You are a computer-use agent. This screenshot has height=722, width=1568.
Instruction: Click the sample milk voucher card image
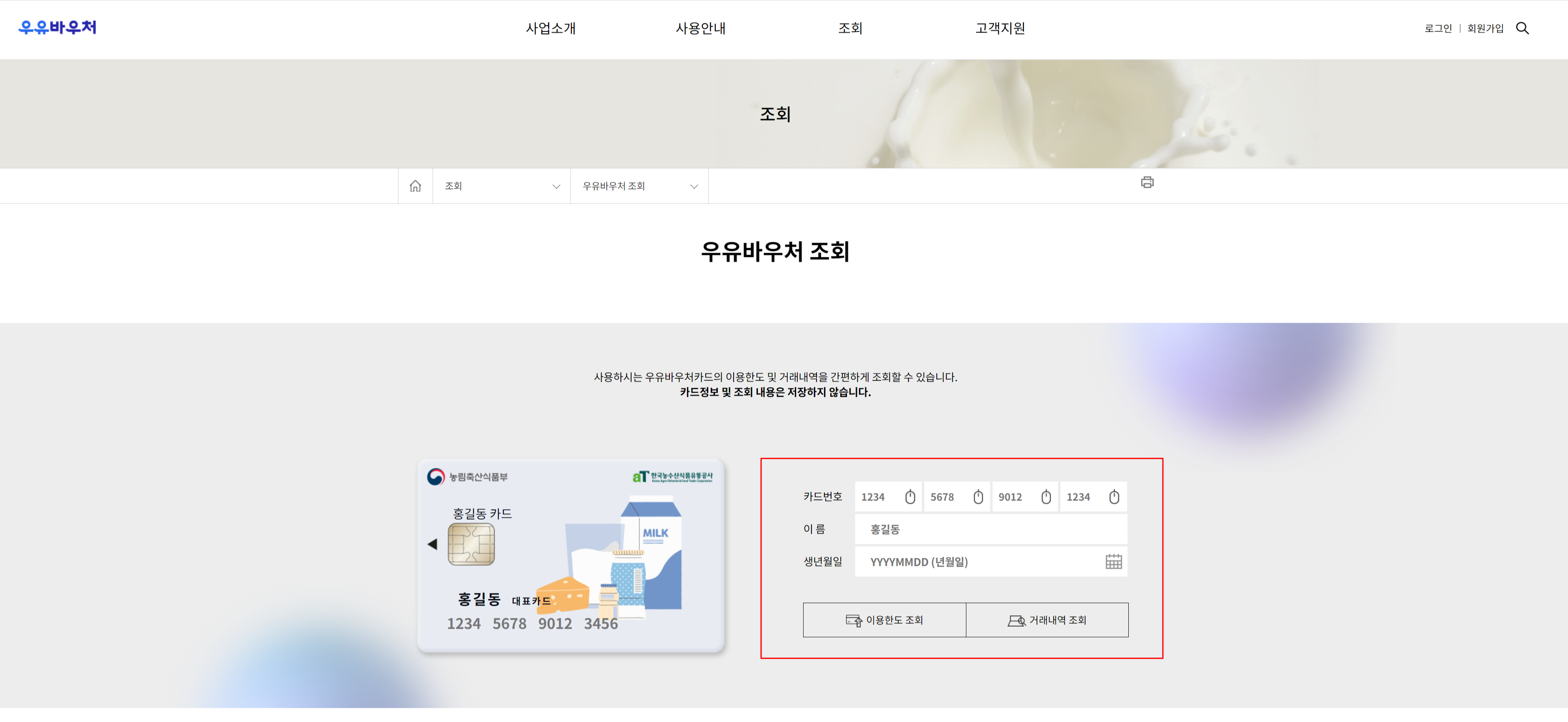[x=570, y=555]
